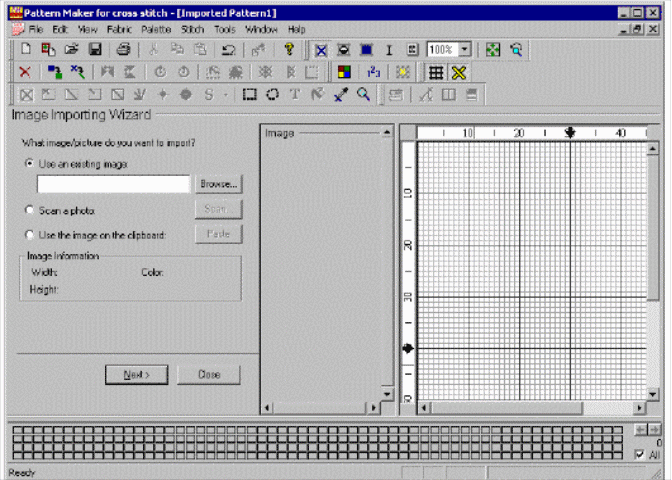This screenshot has height=480, width=672.
Task: Toggle the All checkbox near palette
Action: [x=639, y=454]
